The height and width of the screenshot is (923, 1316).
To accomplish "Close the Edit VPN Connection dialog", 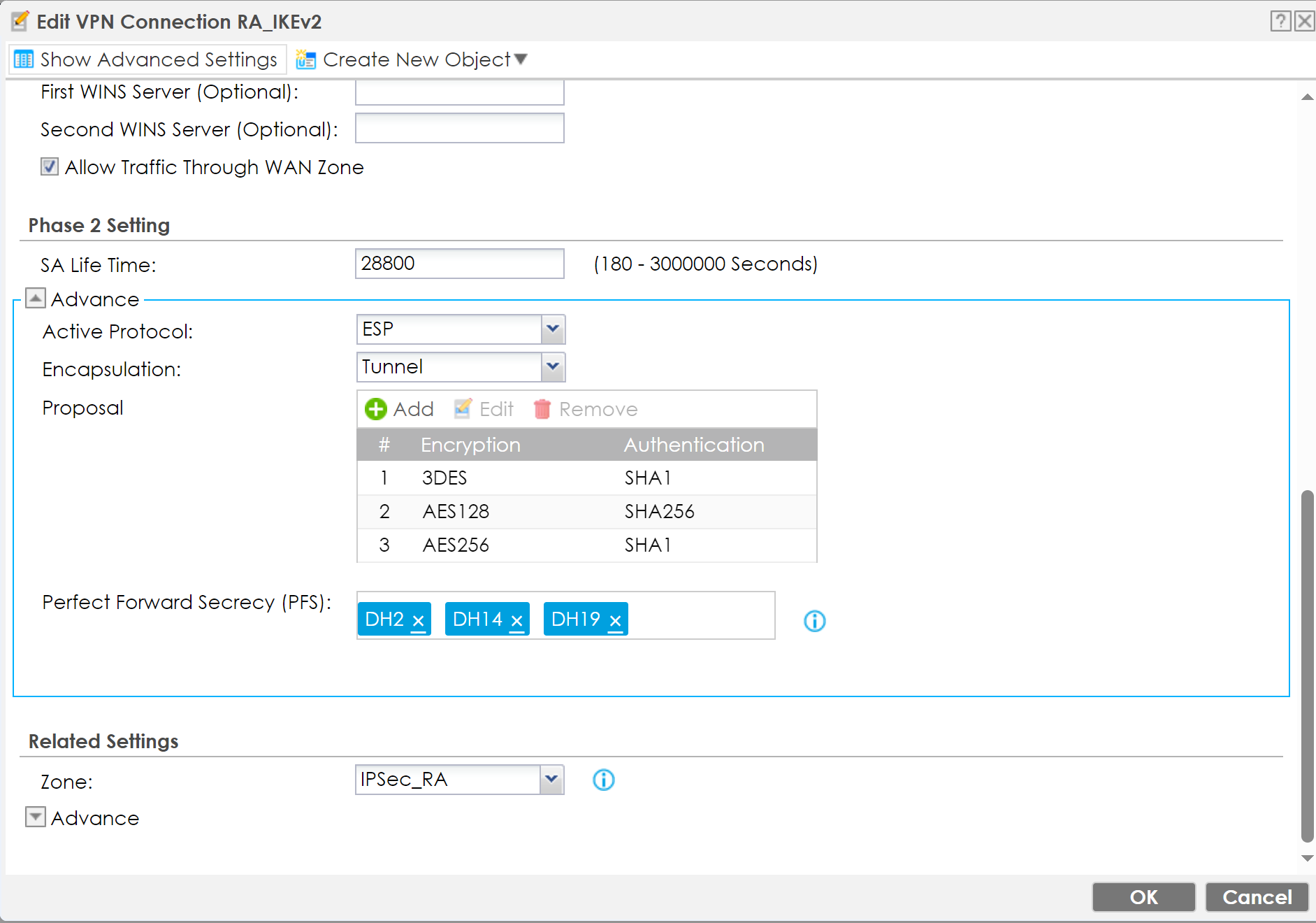I will pyautogui.click(x=1304, y=22).
